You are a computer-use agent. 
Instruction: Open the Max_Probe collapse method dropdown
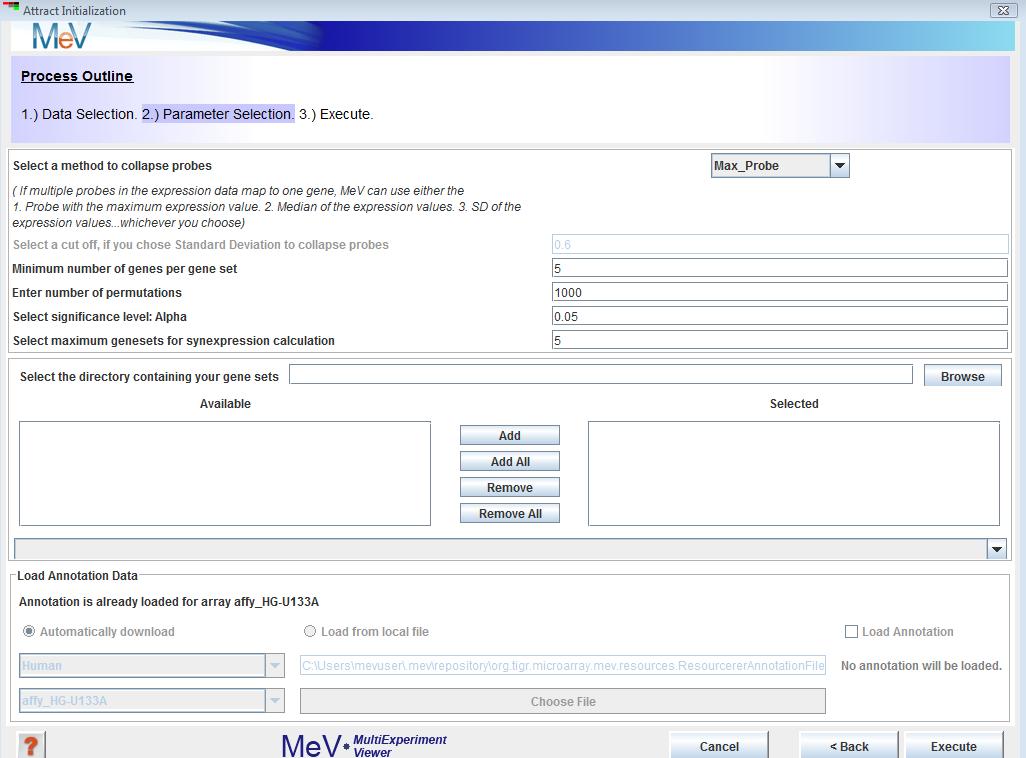point(839,166)
